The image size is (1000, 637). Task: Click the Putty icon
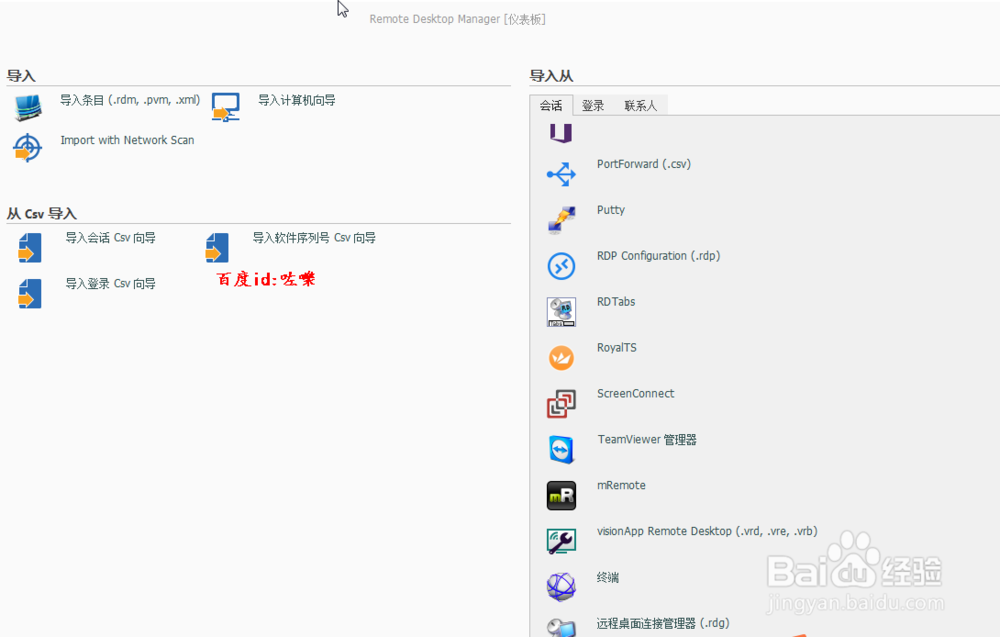[x=561, y=220]
